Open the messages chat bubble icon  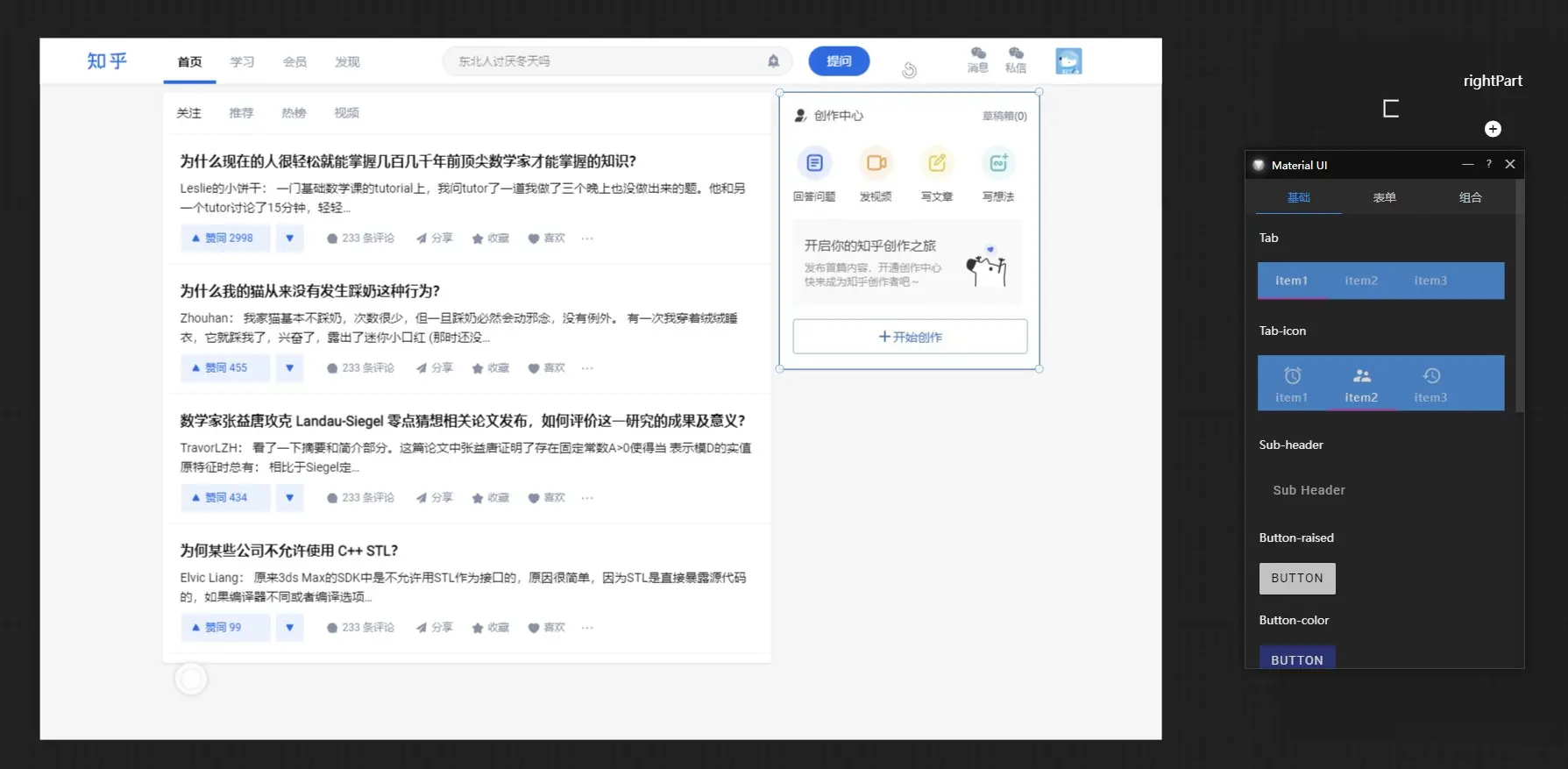coord(978,54)
